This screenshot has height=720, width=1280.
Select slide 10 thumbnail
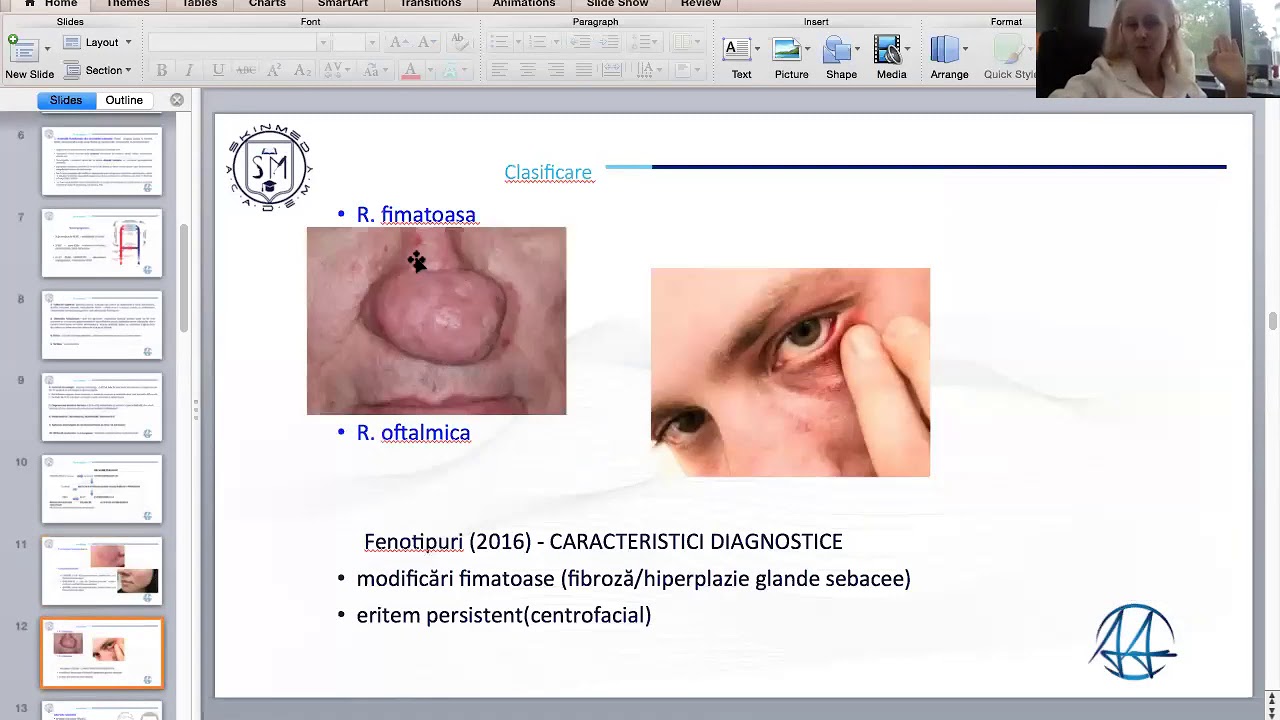coord(101,489)
